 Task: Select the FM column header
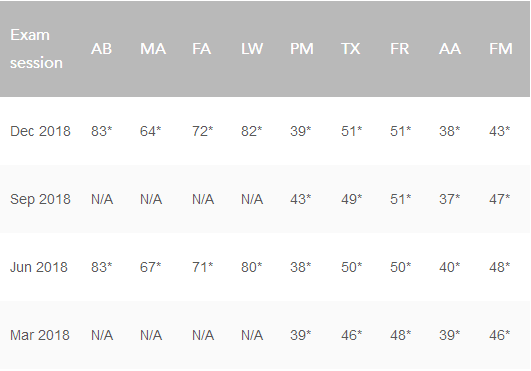pyautogui.click(x=501, y=49)
